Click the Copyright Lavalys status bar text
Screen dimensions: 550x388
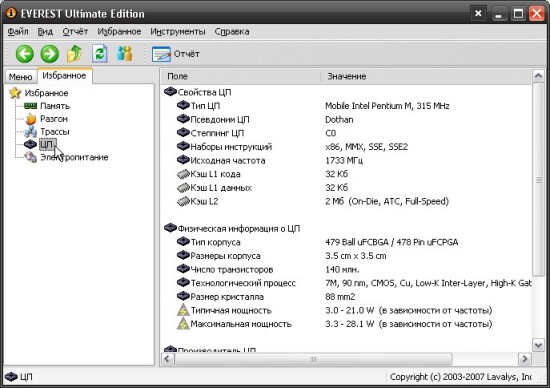(x=461, y=377)
